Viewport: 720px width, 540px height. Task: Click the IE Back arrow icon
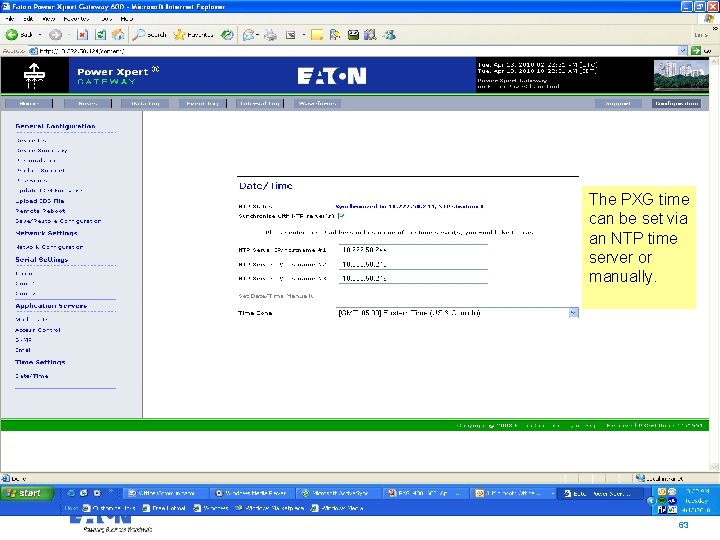pyautogui.click(x=12, y=34)
